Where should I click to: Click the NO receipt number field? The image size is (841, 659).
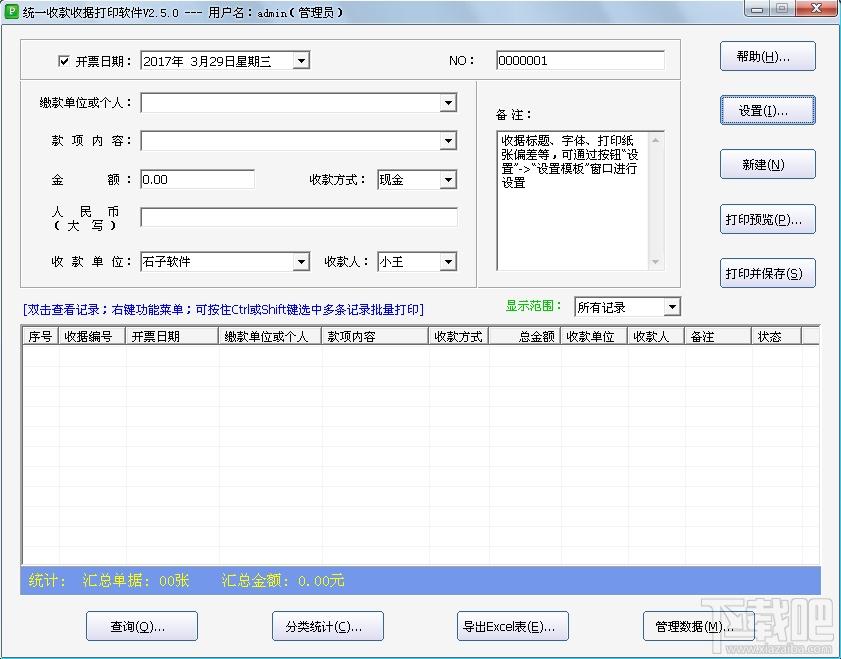point(580,61)
